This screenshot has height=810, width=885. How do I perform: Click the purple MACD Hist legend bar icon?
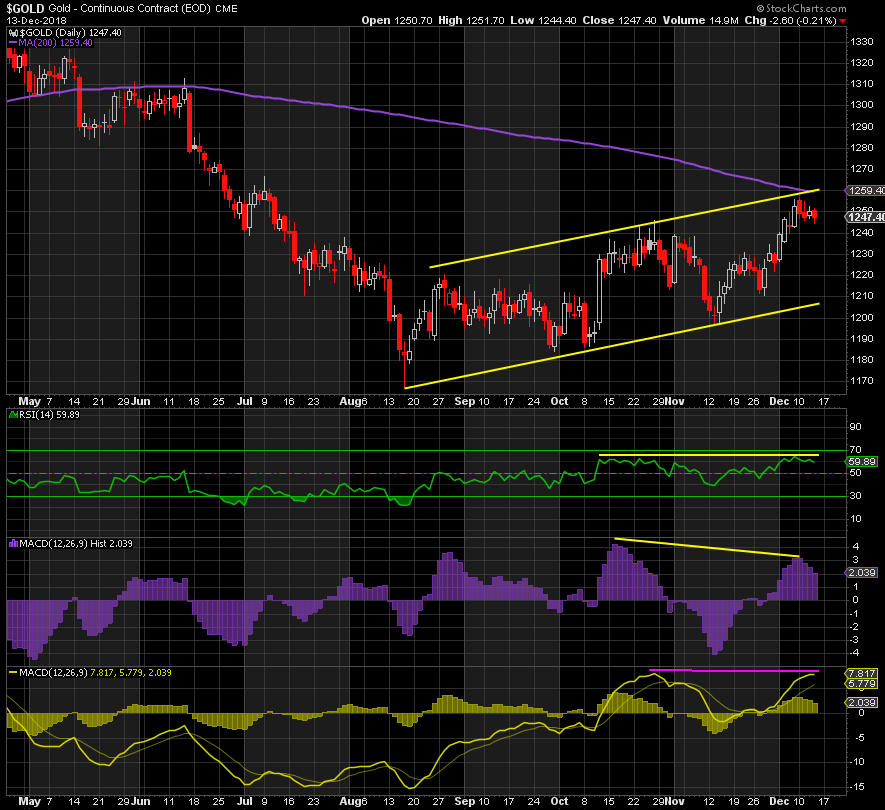coord(12,543)
